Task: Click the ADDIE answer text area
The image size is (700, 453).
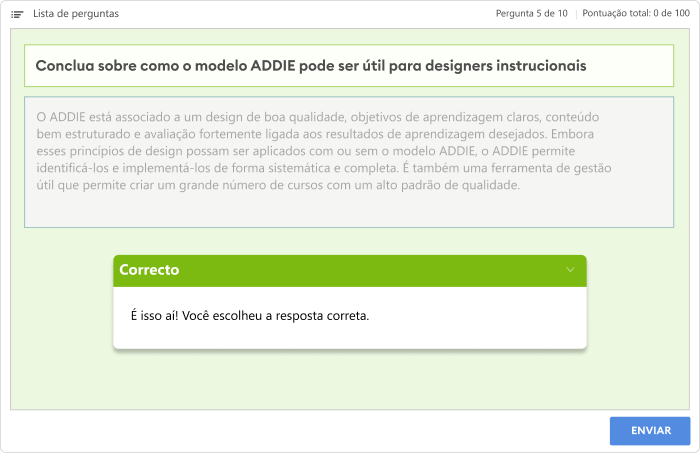Action: tap(349, 162)
